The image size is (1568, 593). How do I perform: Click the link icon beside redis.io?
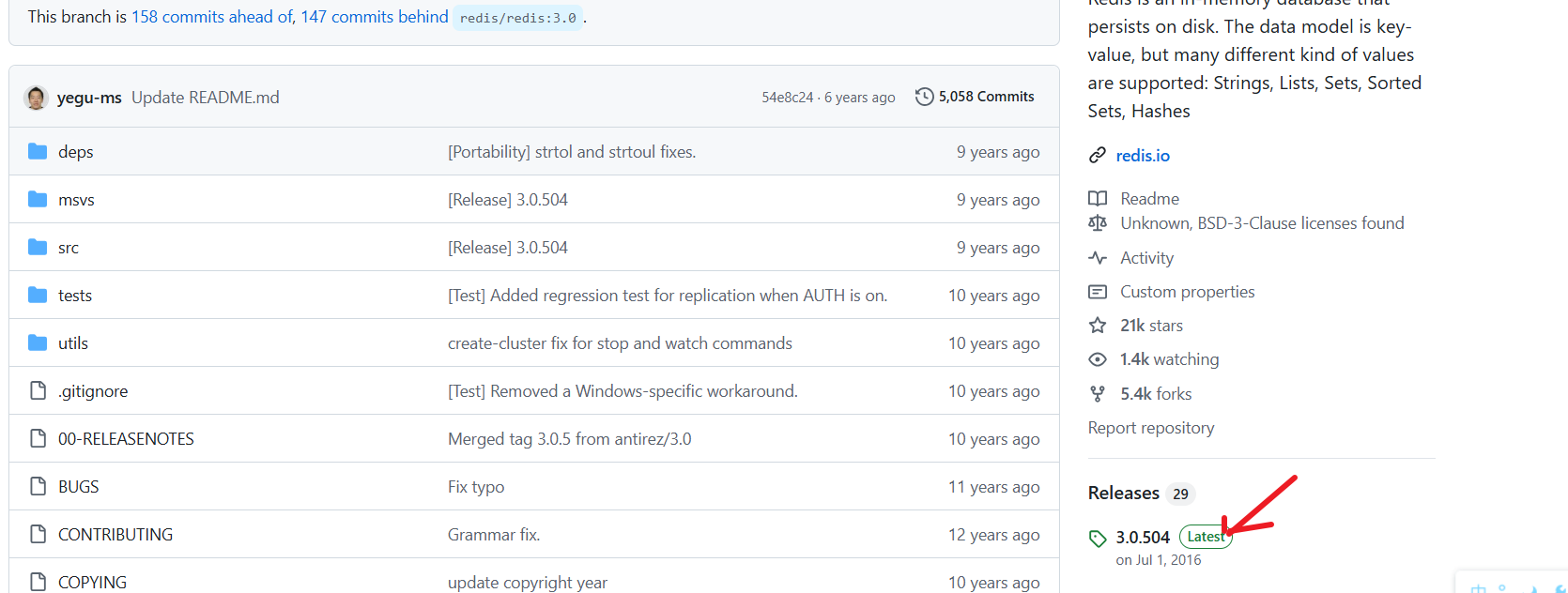pyautogui.click(x=1097, y=156)
